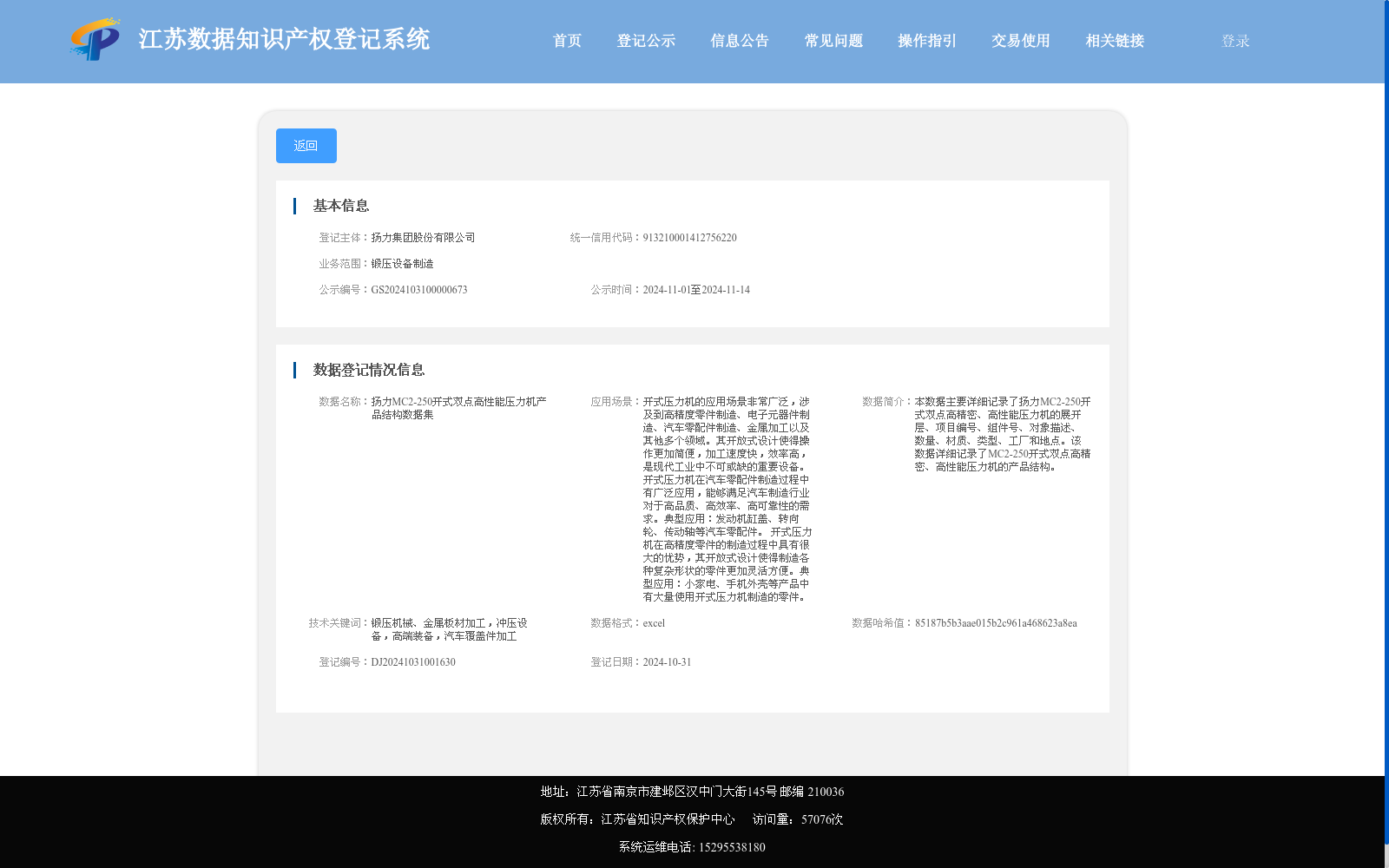Click the site title 江苏数据知识产权登记系统
Image resolution: width=1389 pixels, height=868 pixels.
284,39
